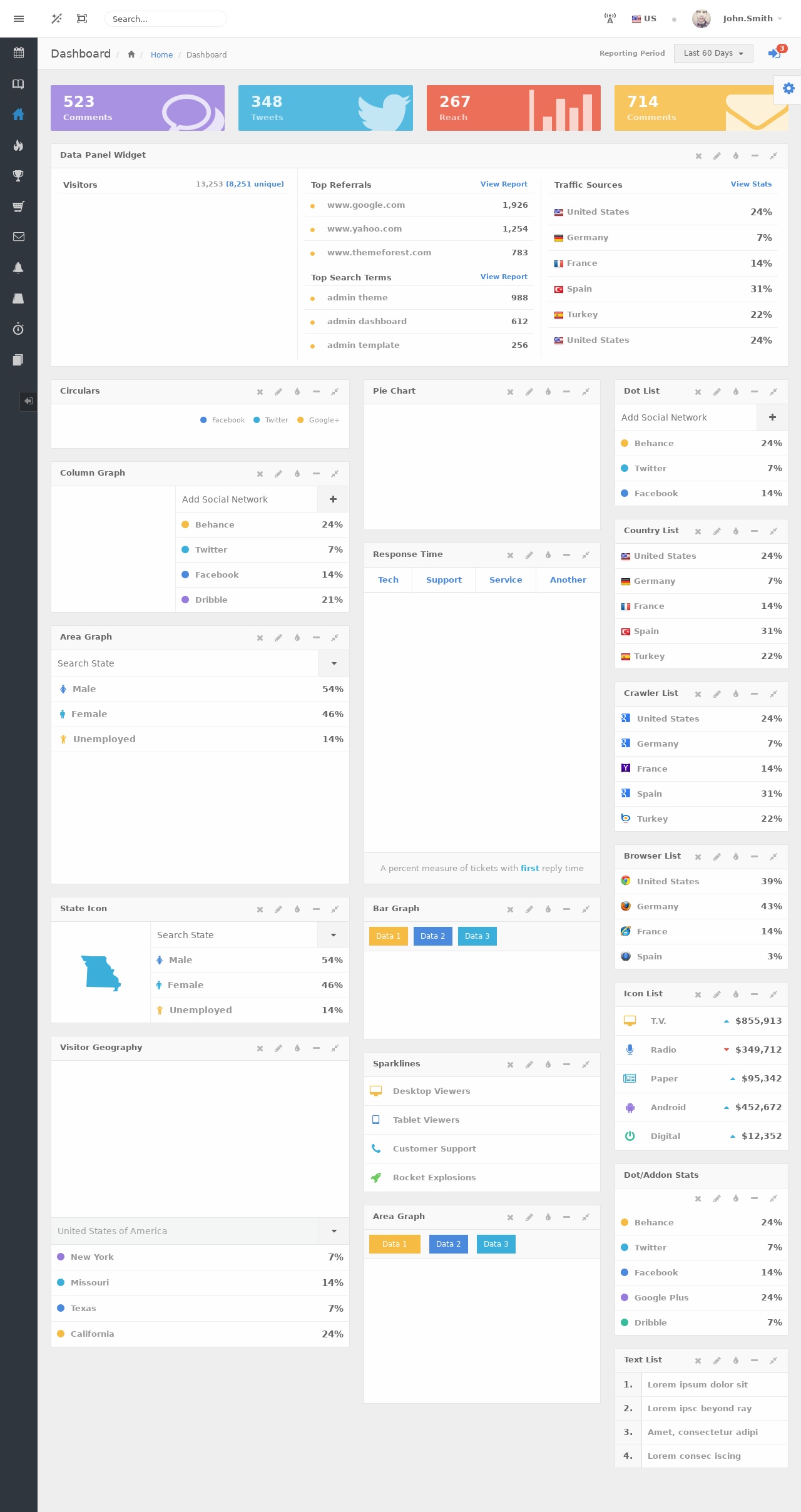Click fullscreen icon next to search box
Image resolution: width=801 pixels, height=1512 pixels.
[82, 19]
